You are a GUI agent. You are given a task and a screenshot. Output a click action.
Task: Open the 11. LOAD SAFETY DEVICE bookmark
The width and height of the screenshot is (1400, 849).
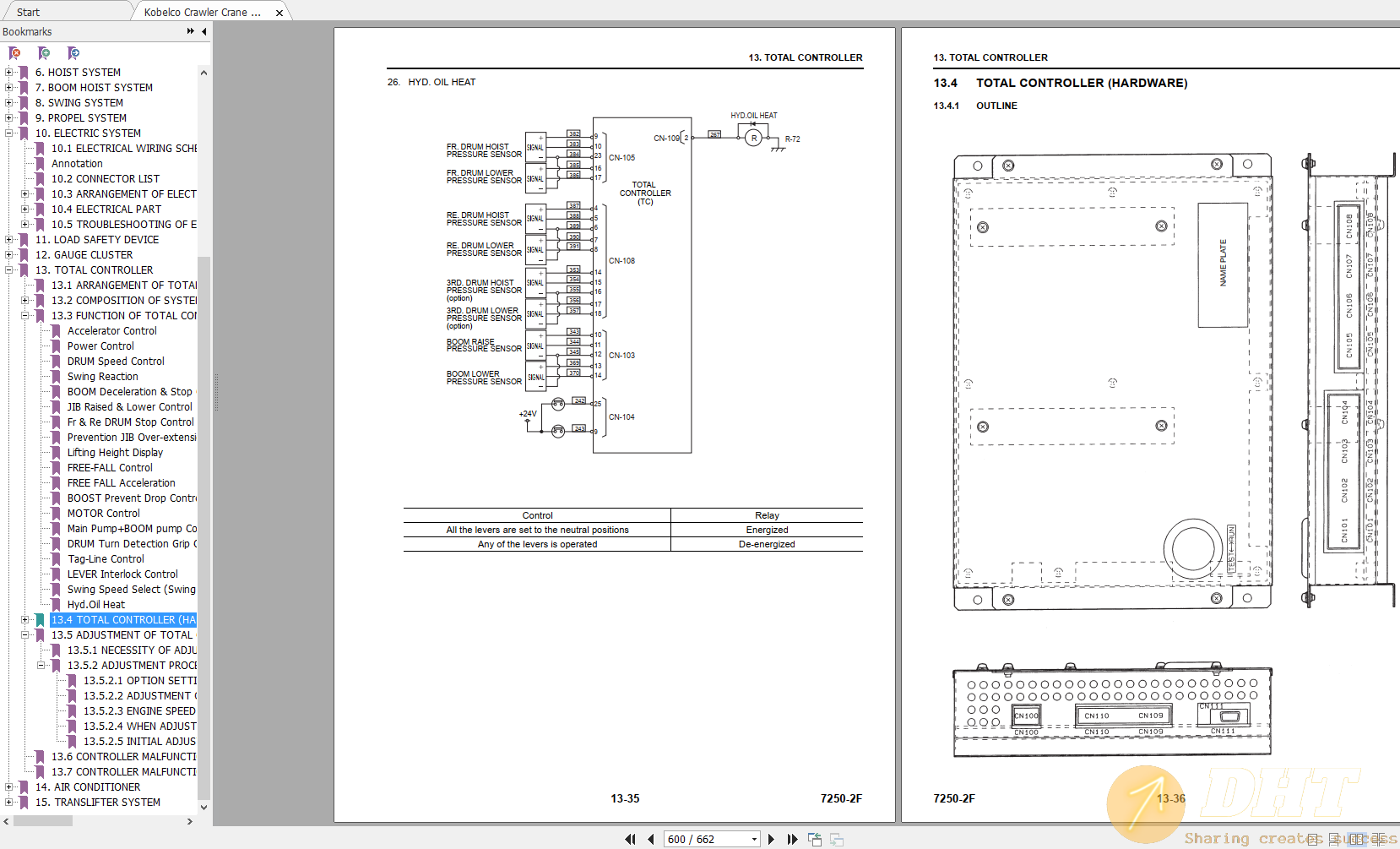(97, 240)
